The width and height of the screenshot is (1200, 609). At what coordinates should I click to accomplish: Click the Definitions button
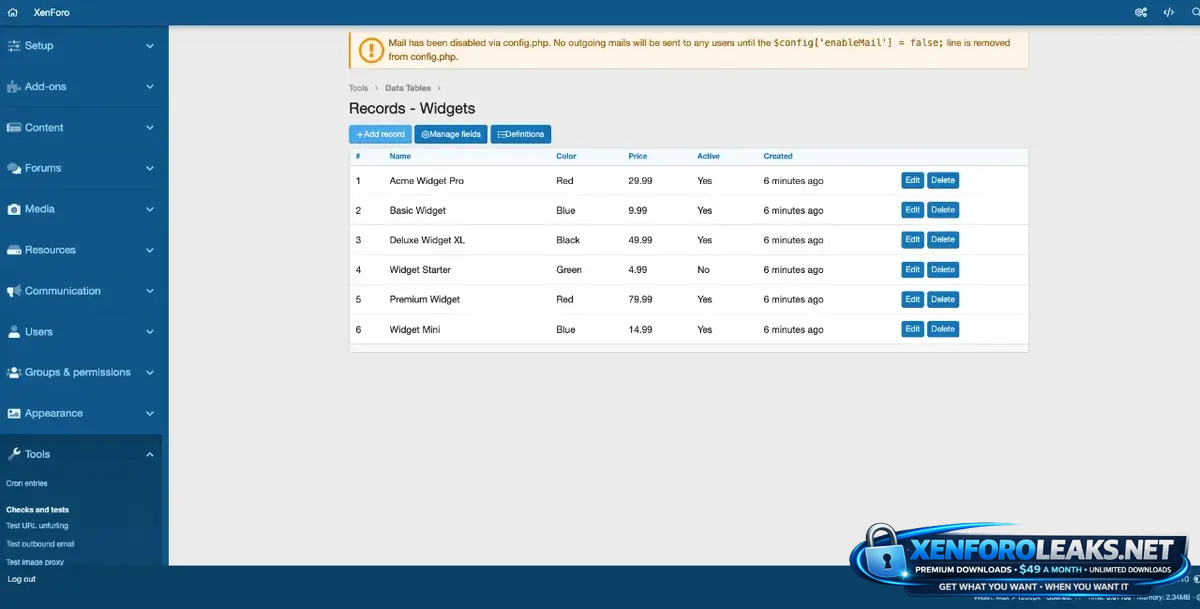click(x=520, y=134)
